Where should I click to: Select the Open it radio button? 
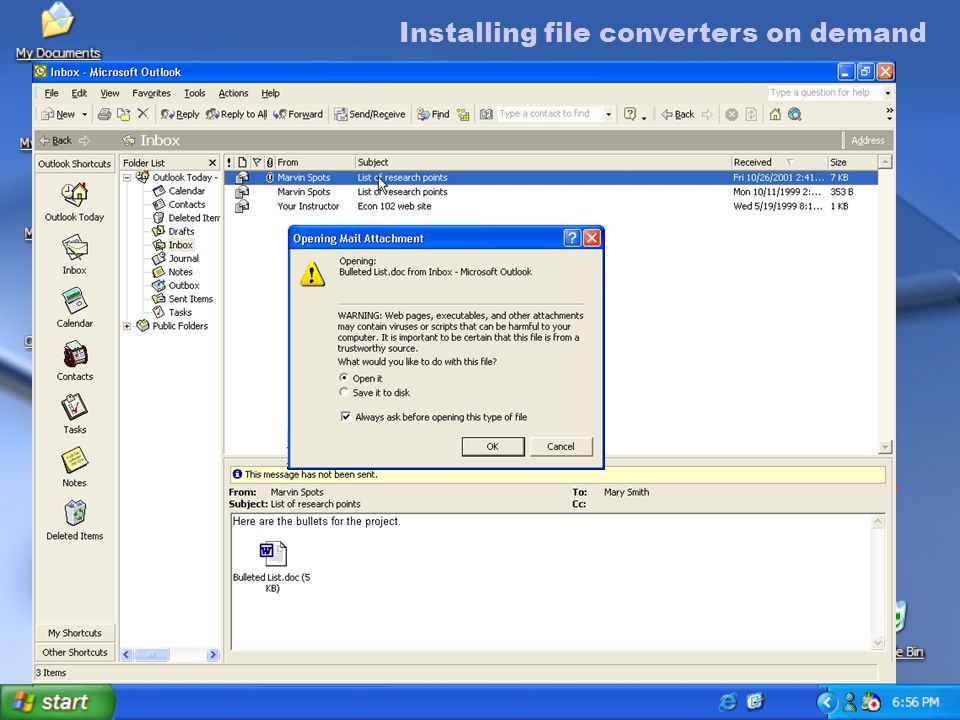[343, 378]
